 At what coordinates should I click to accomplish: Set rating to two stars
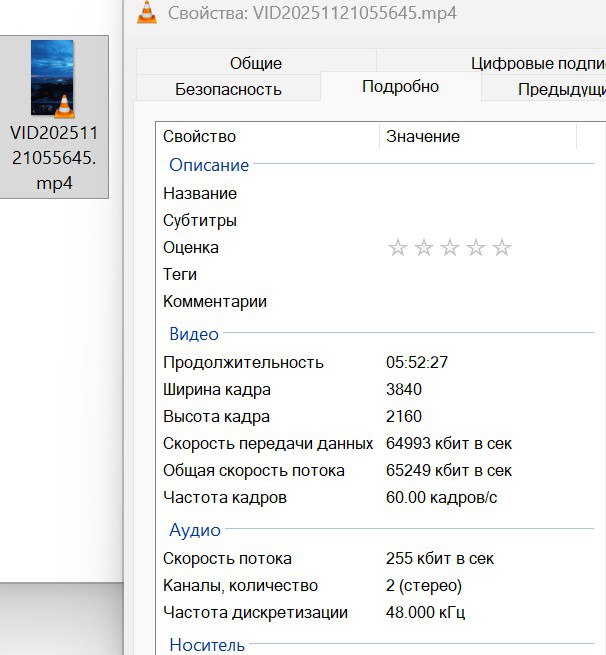(423, 248)
